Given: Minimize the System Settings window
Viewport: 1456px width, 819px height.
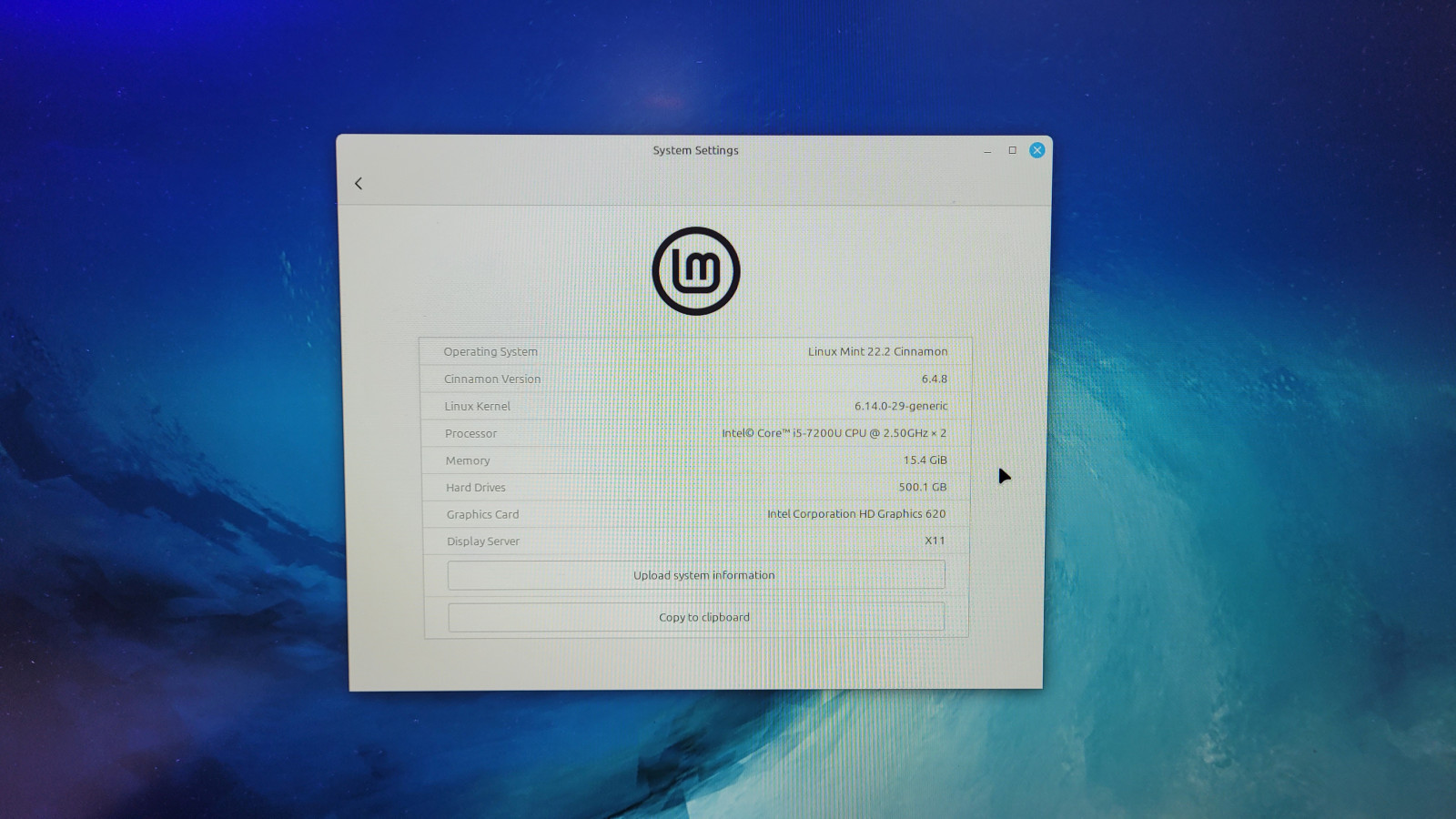Looking at the screenshot, I should [987, 151].
